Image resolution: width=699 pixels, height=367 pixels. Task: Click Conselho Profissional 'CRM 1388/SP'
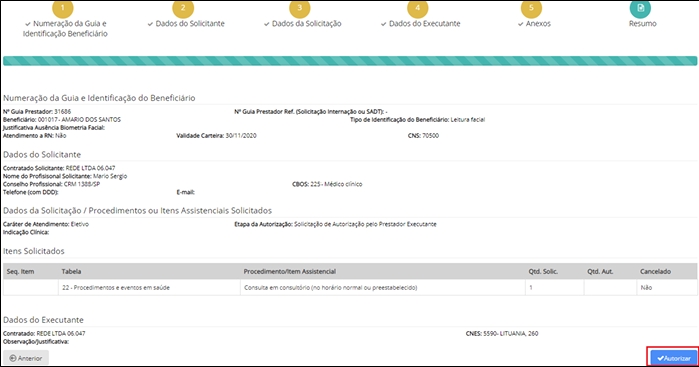click(82, 184)
